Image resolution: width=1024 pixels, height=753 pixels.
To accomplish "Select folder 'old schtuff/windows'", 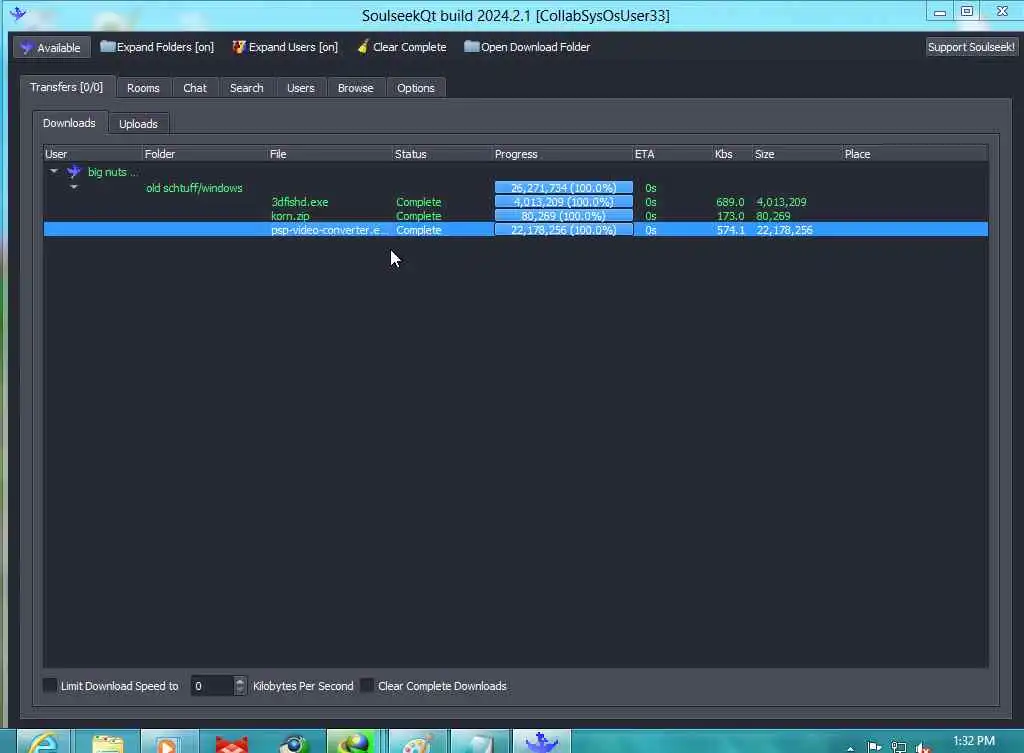I will [194, 188].
